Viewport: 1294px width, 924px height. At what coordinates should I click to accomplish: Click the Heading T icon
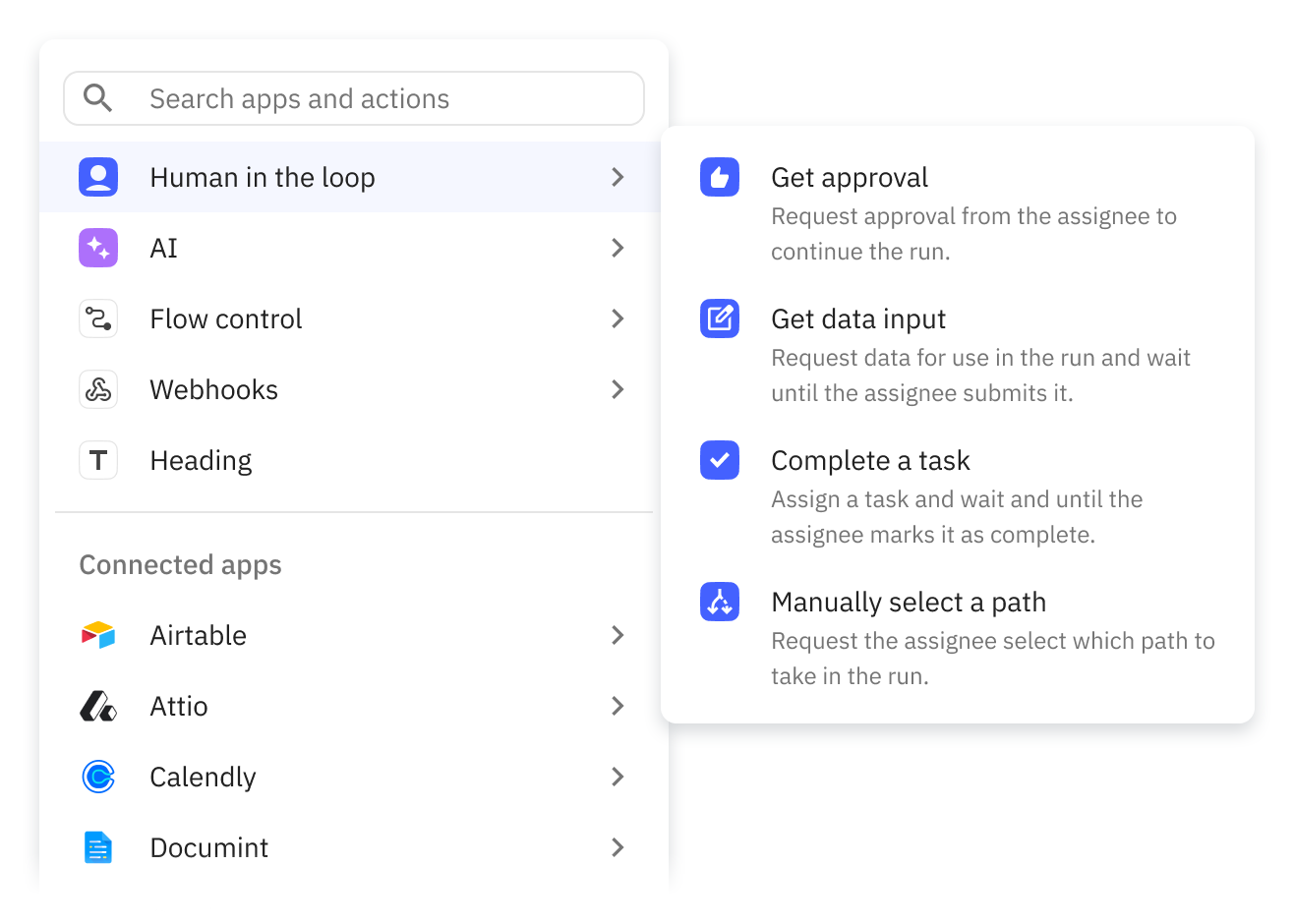coord(98,460)
